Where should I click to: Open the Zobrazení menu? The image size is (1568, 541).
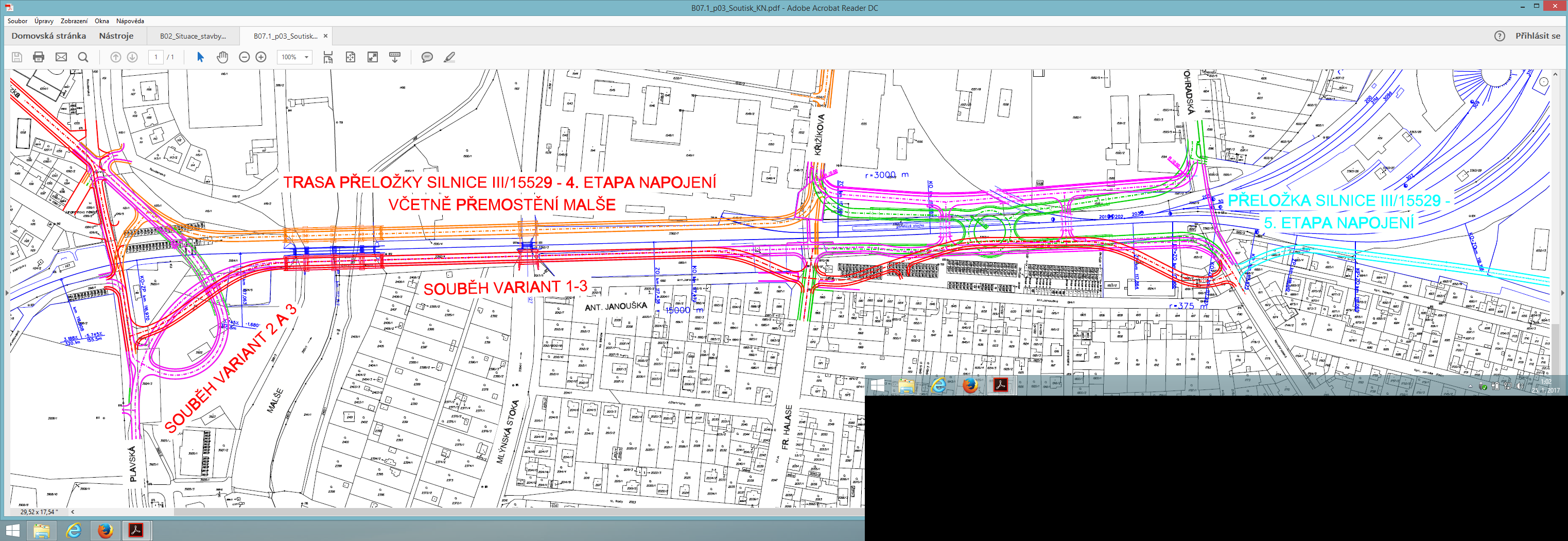click(x=74, y=21)
